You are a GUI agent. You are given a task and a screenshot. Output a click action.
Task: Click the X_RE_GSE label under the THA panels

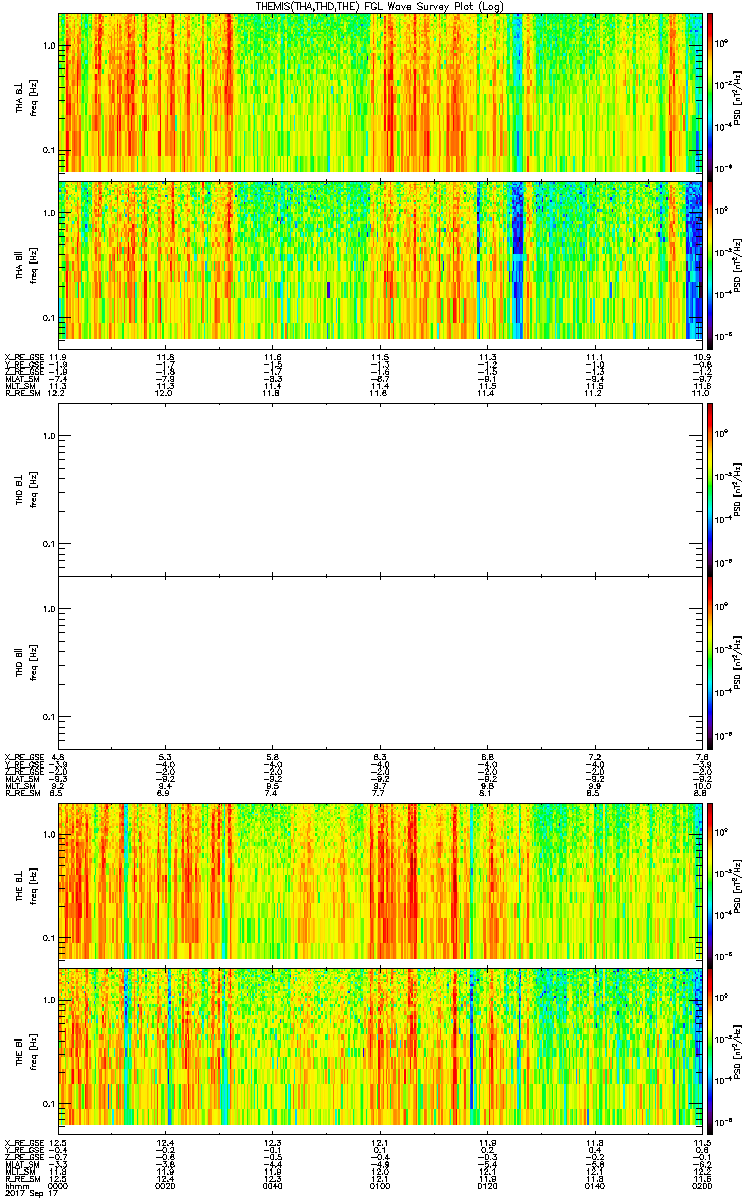point(23,358)
